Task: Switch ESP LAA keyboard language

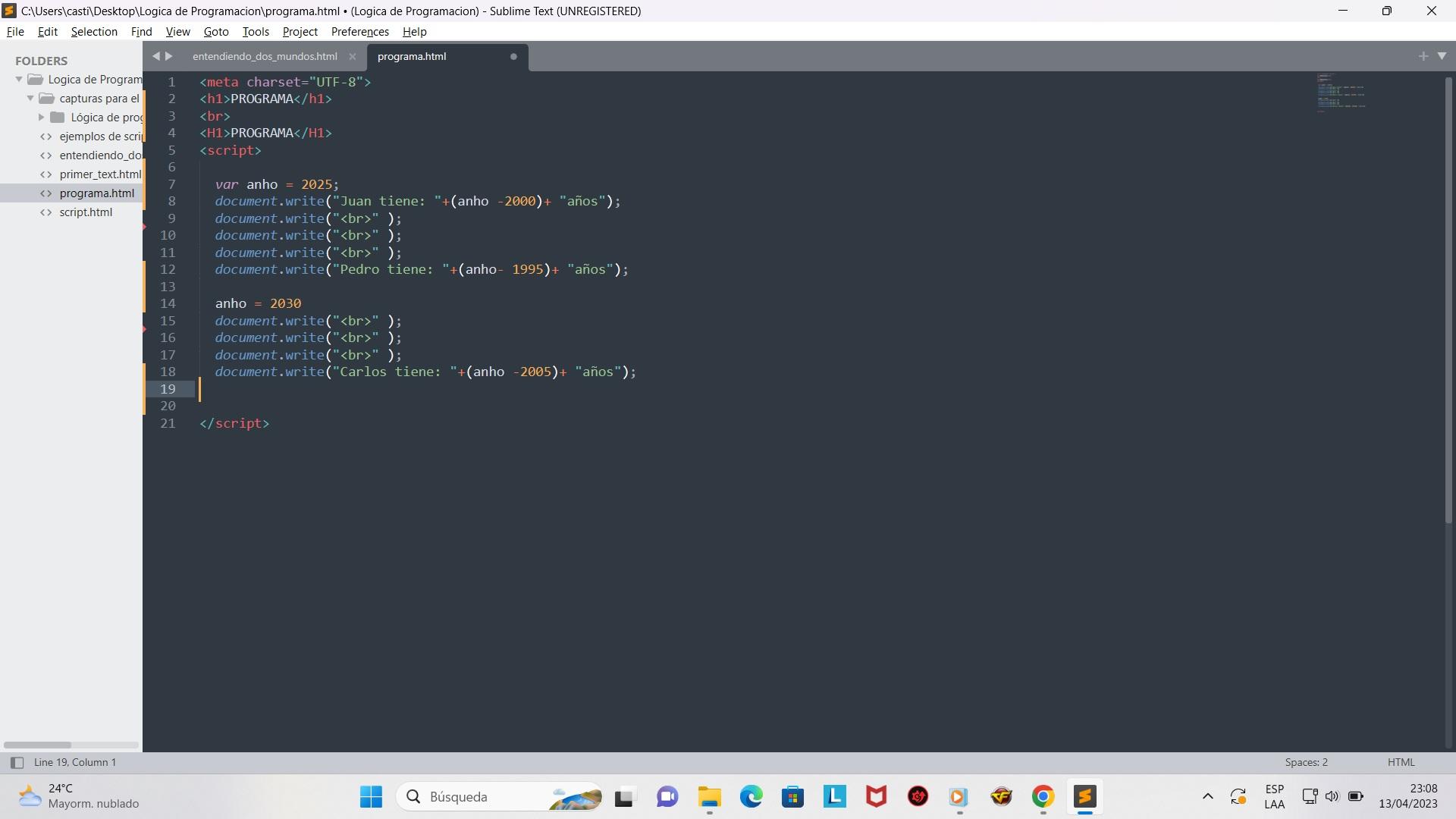Action: tap(1275, 797)
